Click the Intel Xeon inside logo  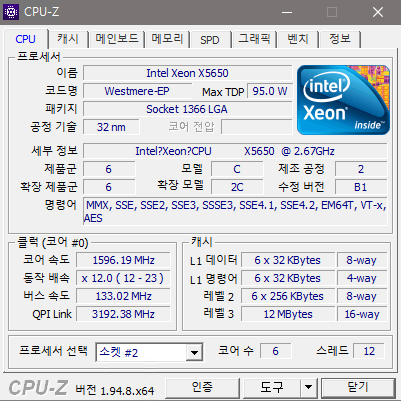point(343,100)
